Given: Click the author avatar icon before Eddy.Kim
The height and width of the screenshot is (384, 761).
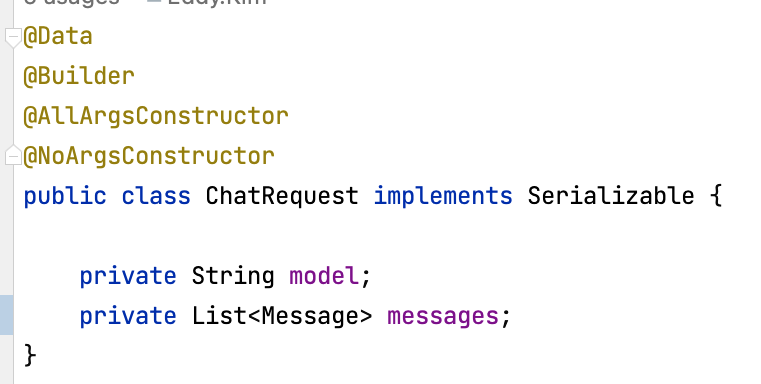Looking at the screenshot, I should pos(153,2).
